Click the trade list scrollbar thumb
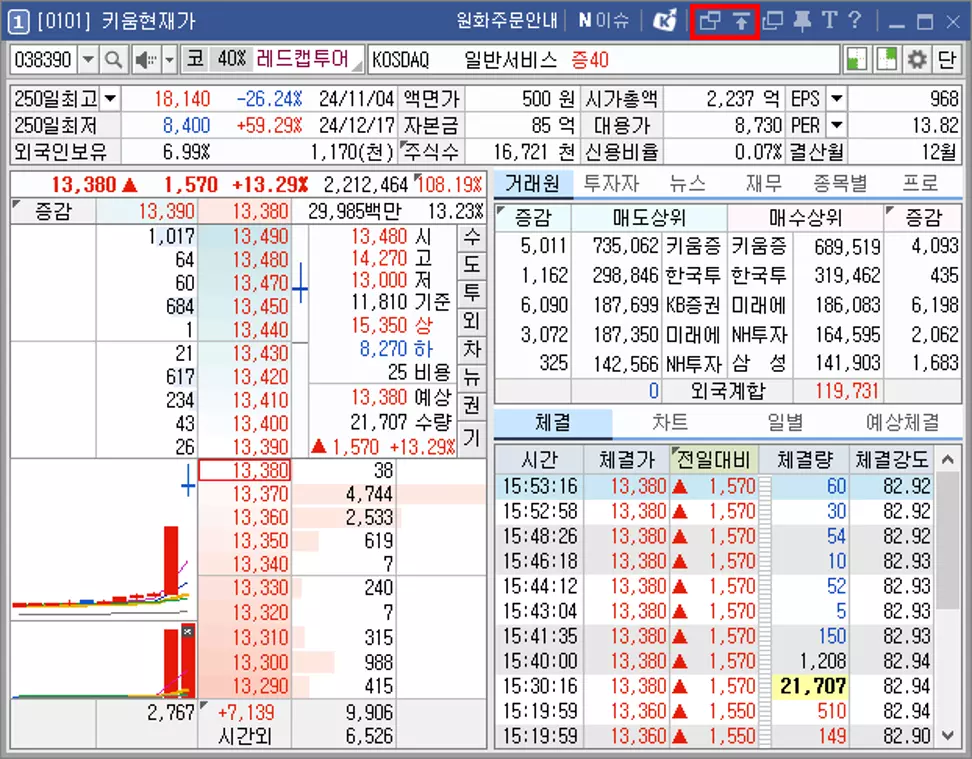The width and height of the screenshot is (972, 759). pyautogui.click(x=947, y=541)
